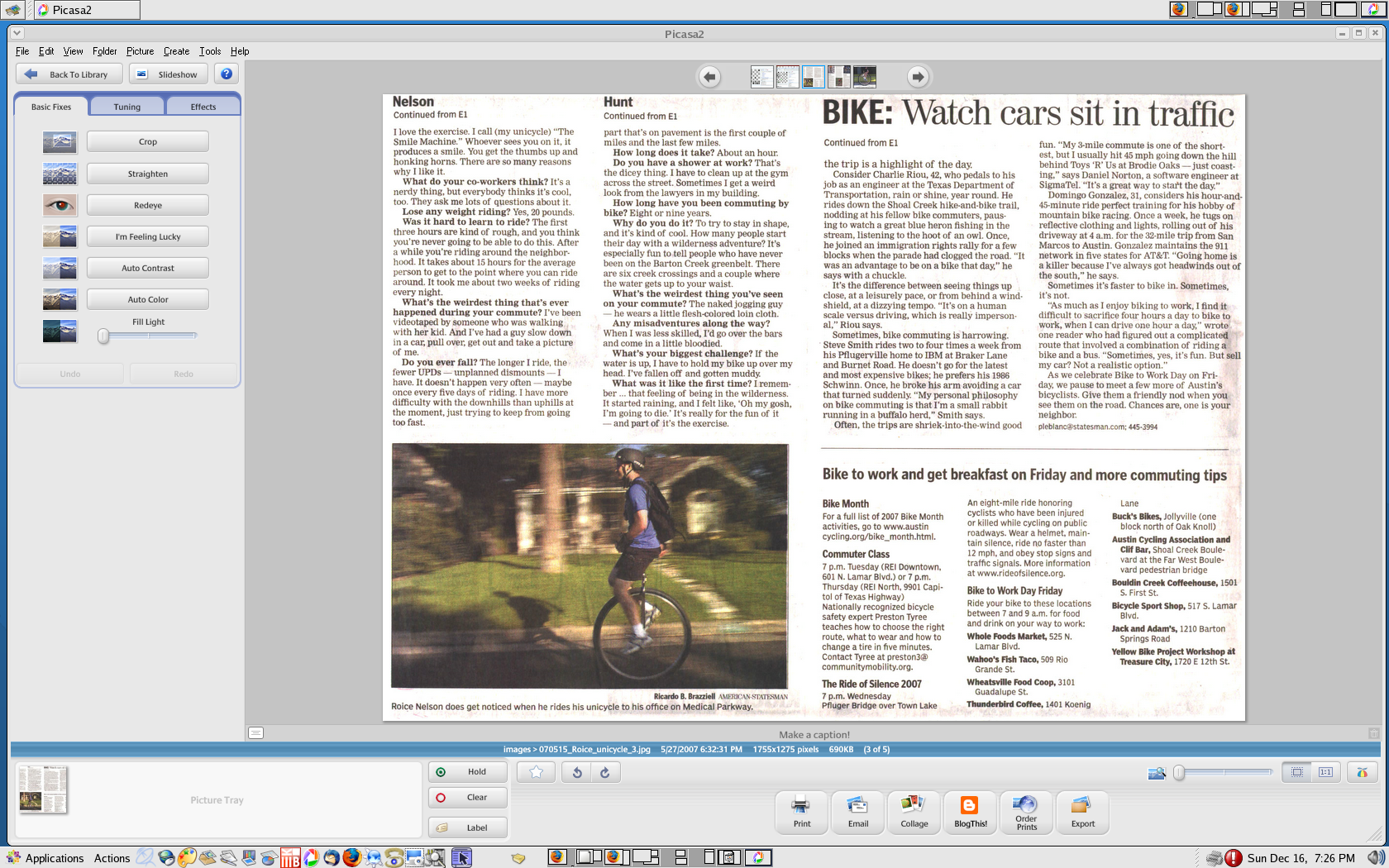Click the Auto Color preview icon
The height and width of the screenshot is (868, 1389).
click(60, 299)
